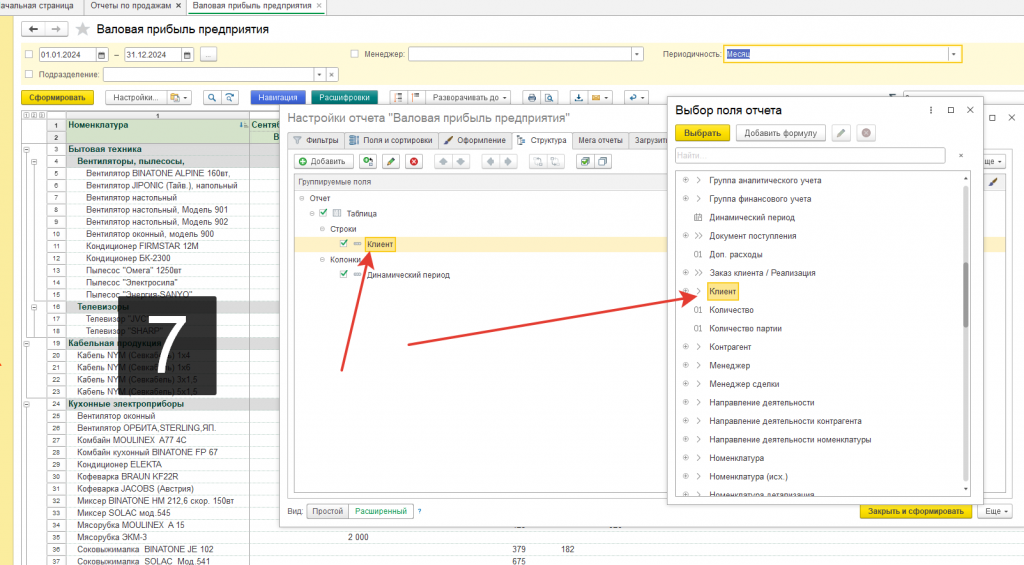Open the Менеджер dropdown list
The image size is (1024, 565).
pyautogui.click(x=637, y=54)
